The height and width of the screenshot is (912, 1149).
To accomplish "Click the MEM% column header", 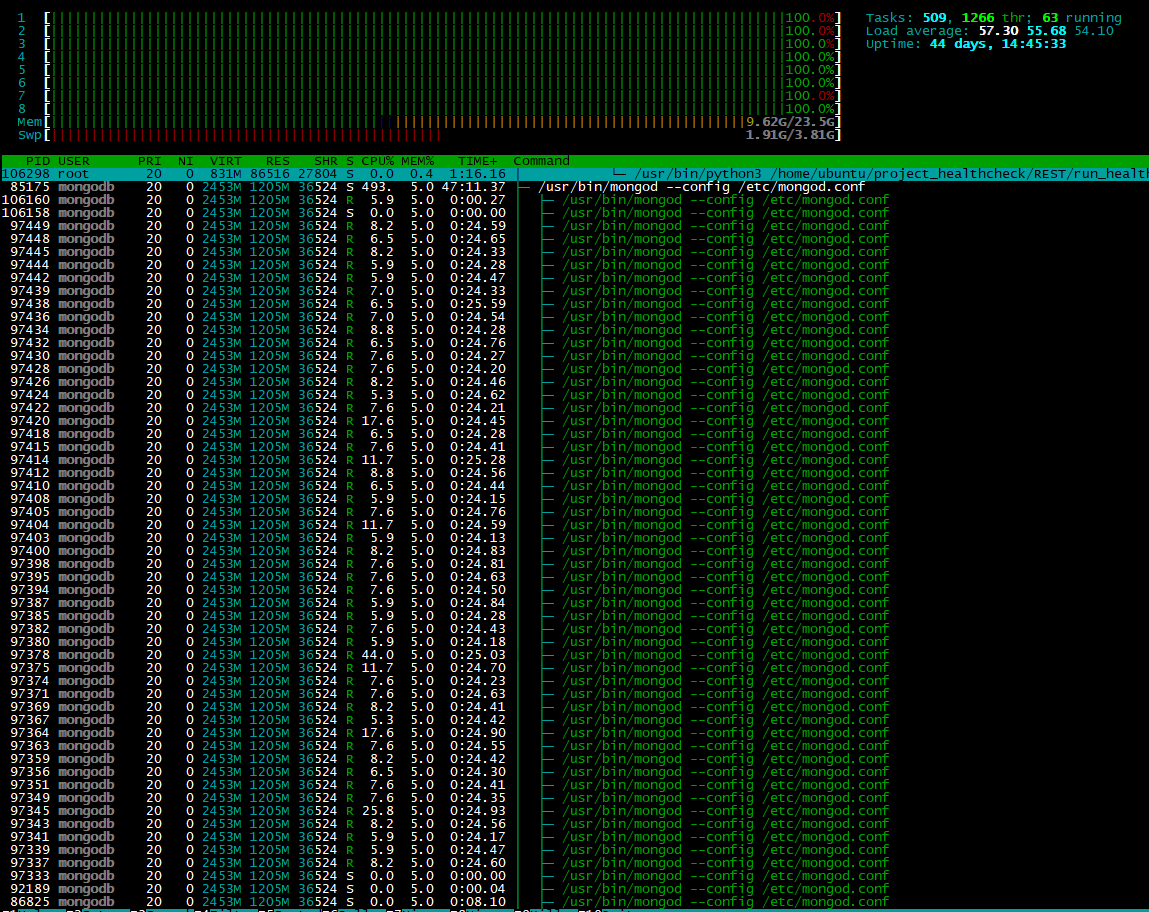I will [417, 161].
